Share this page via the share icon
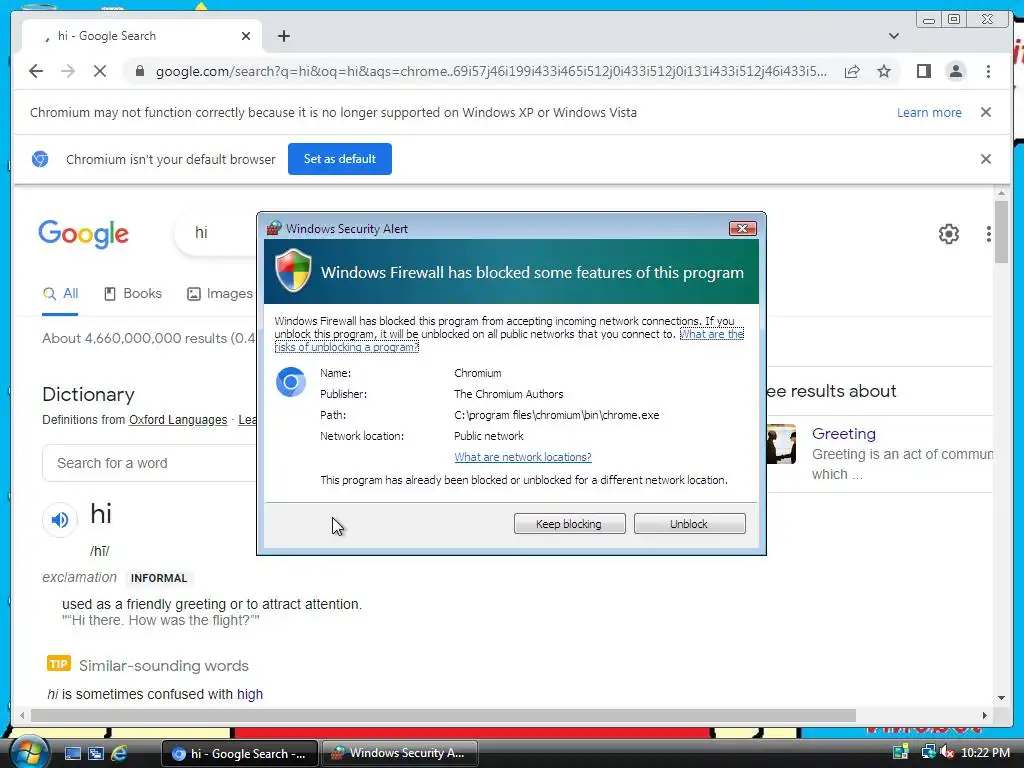Image resolution: width=1024 pixels, height=768 pixels. coord(852,71)
